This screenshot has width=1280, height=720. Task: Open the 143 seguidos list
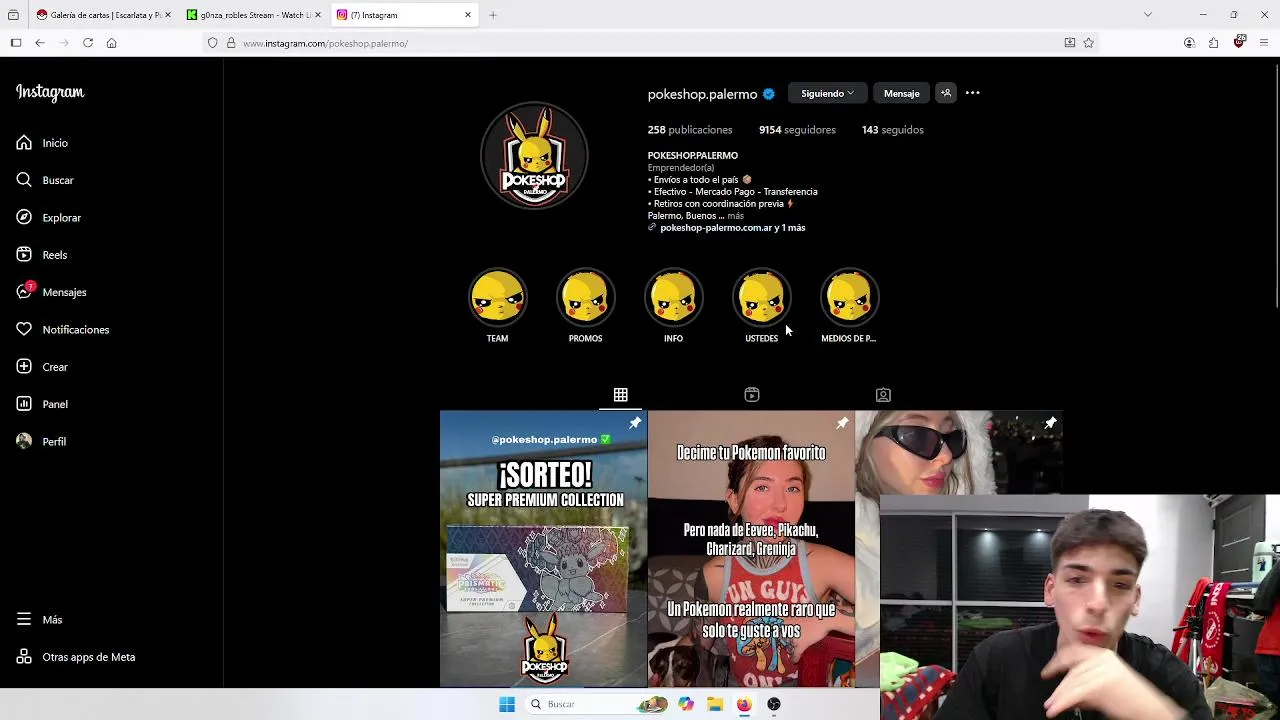click(892, 130)
